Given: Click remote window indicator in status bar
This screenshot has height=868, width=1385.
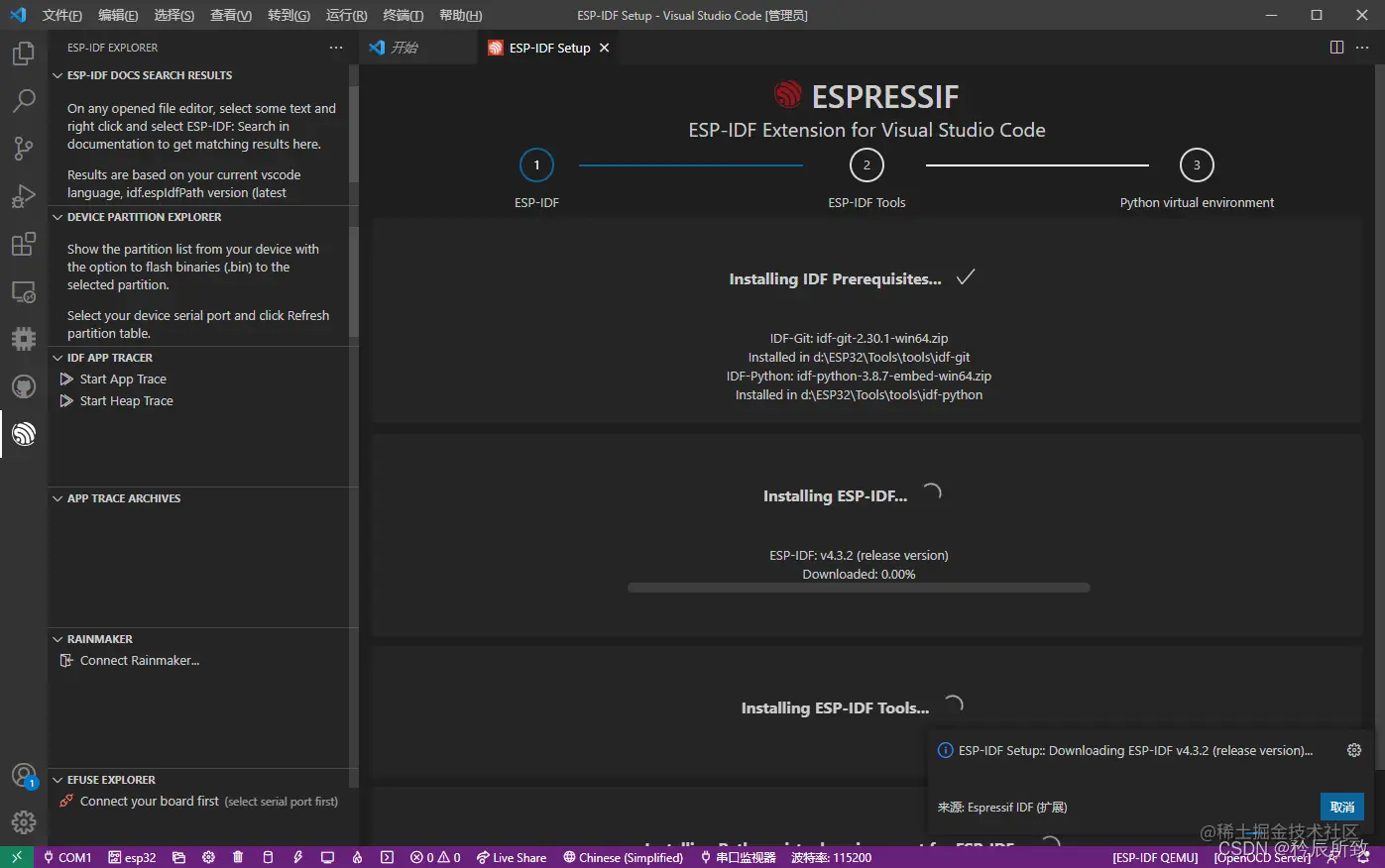Looking at the screenshot, I should point(17,857).
